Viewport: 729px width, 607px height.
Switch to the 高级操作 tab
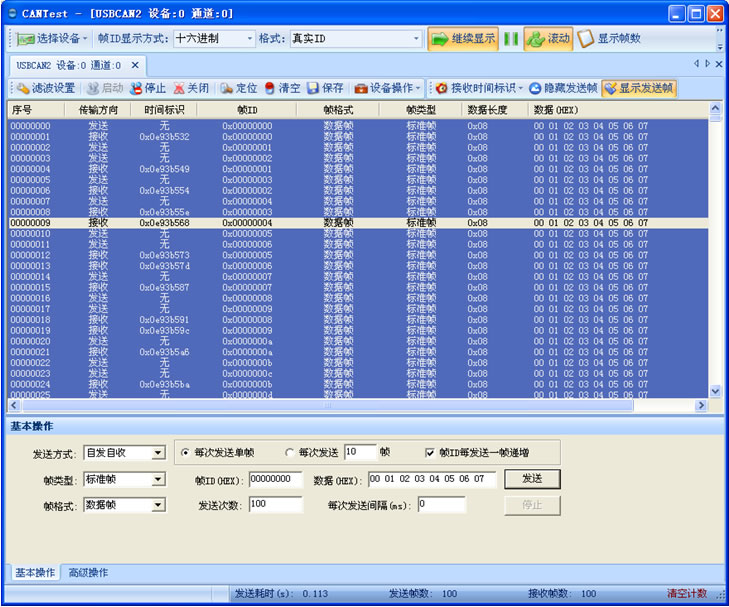click(x=88, y=573)
